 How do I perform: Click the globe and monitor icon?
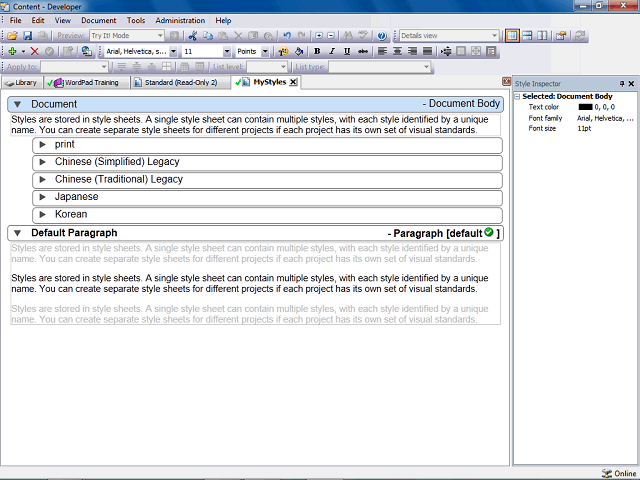[87, 51]
